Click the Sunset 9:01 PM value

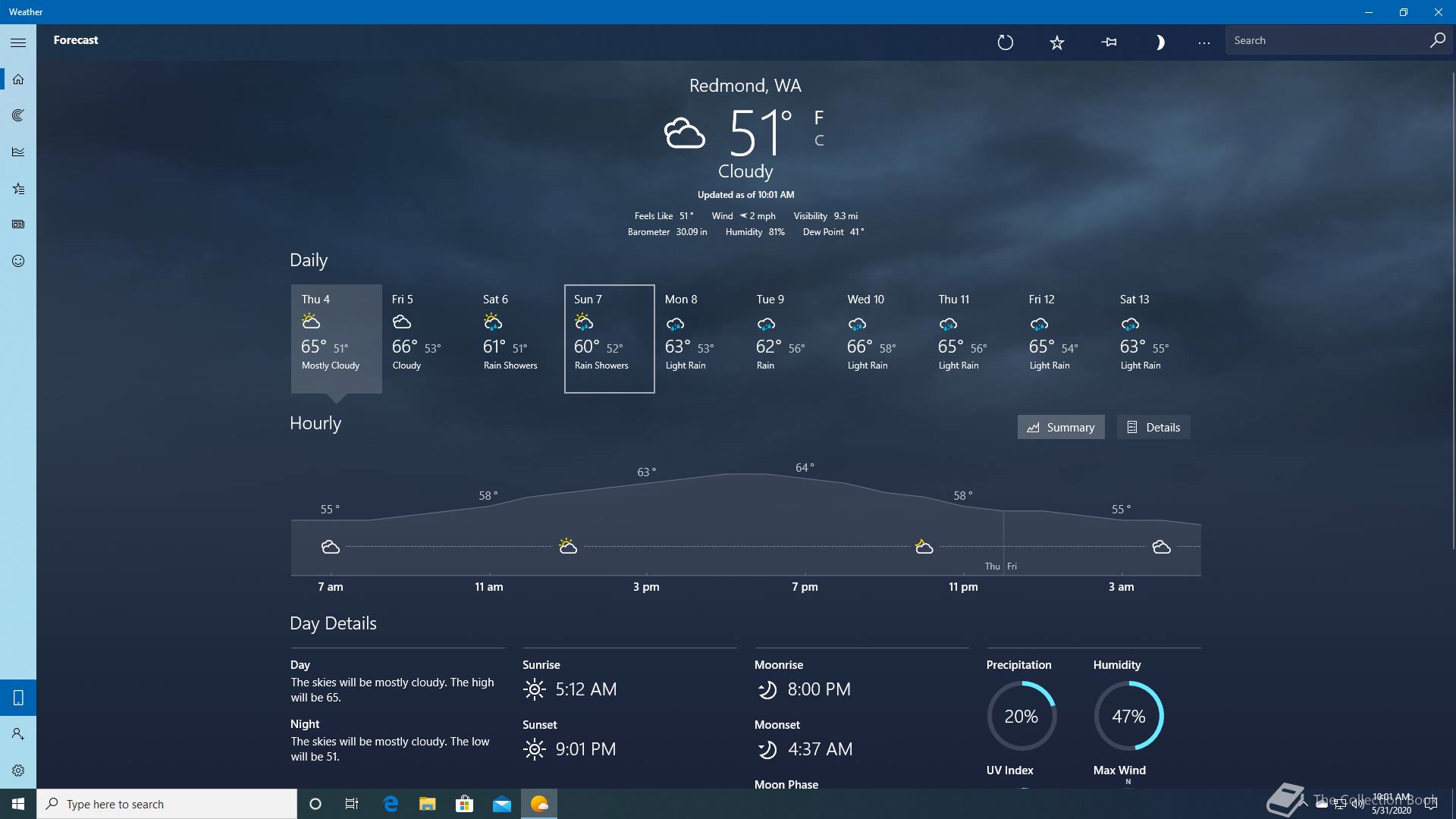tap(585, 749)
